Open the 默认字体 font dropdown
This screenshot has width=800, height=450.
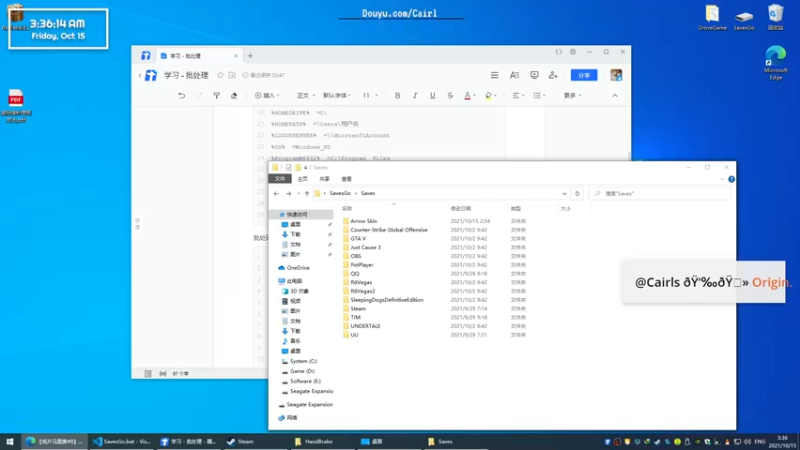point(337,95)
